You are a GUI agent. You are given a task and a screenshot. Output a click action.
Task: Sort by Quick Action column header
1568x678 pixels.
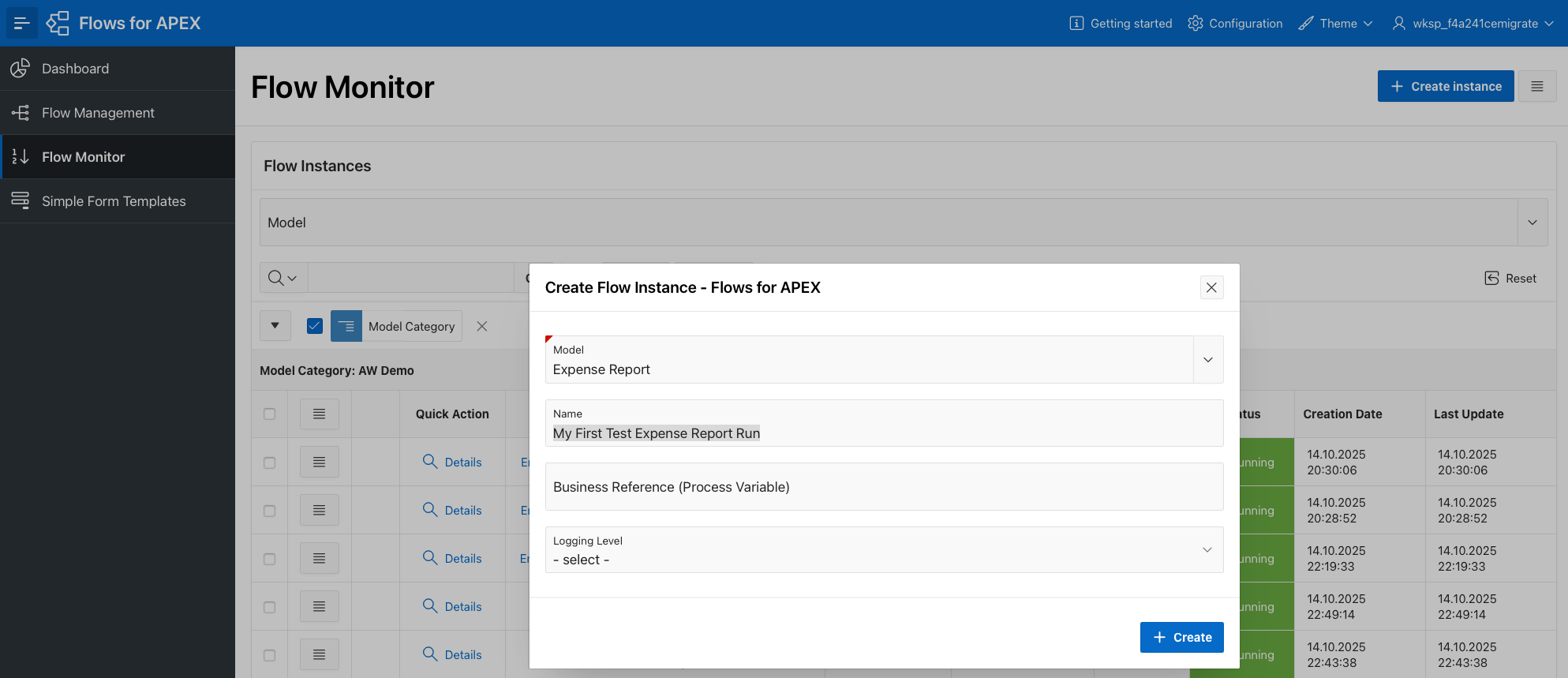[x=452, y=414]
